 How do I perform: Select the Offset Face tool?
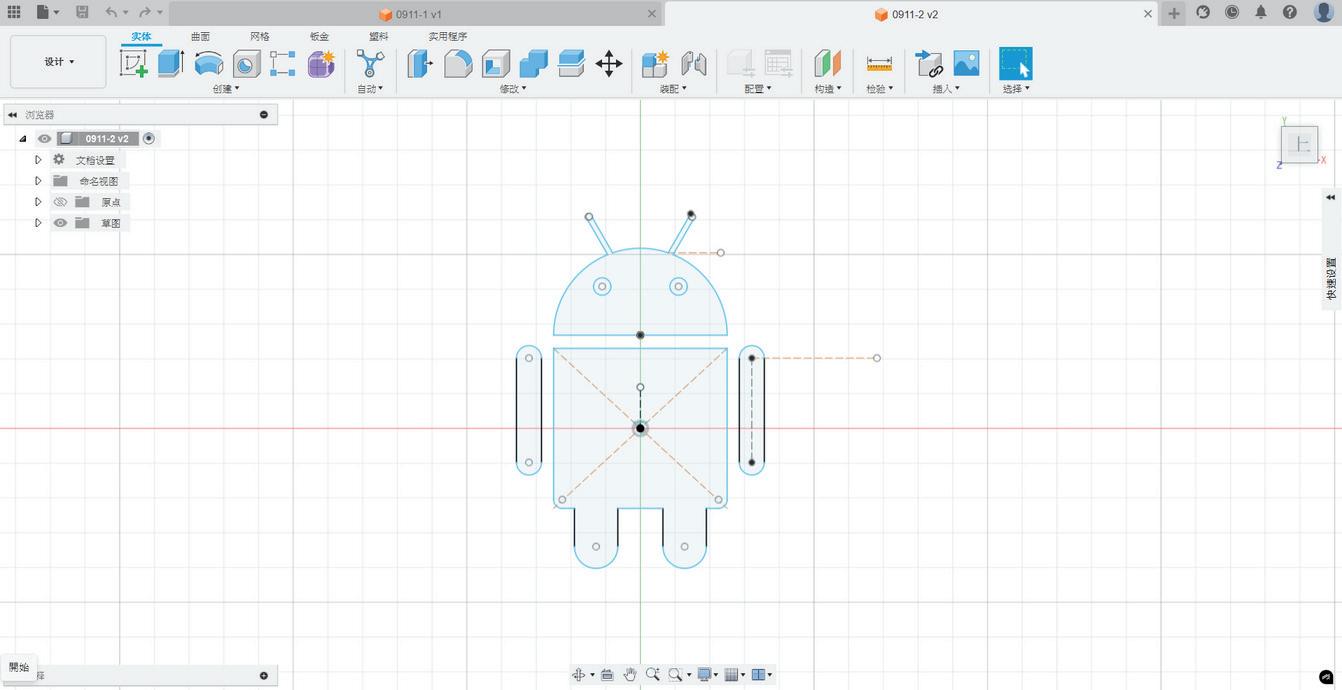[x=571, y=63]
